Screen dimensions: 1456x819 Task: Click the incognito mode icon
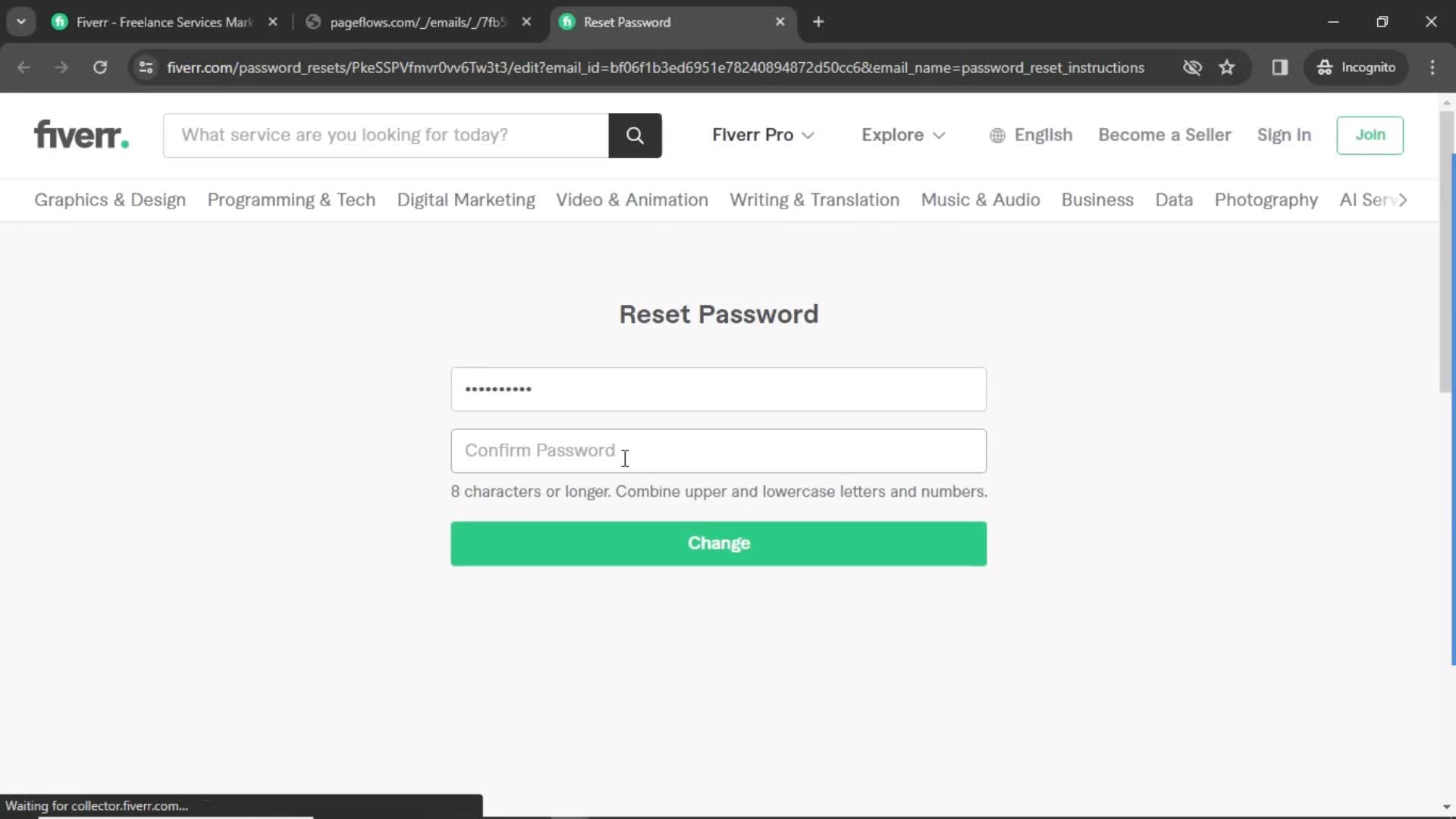(x=1324, y=67)
